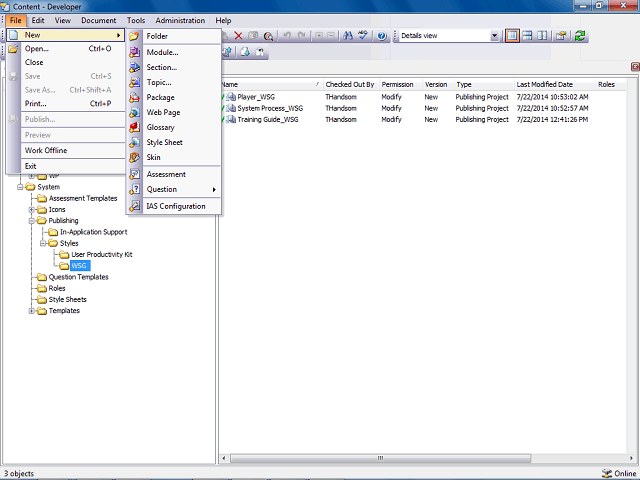Expand the Icons folder node

point(31,209)
